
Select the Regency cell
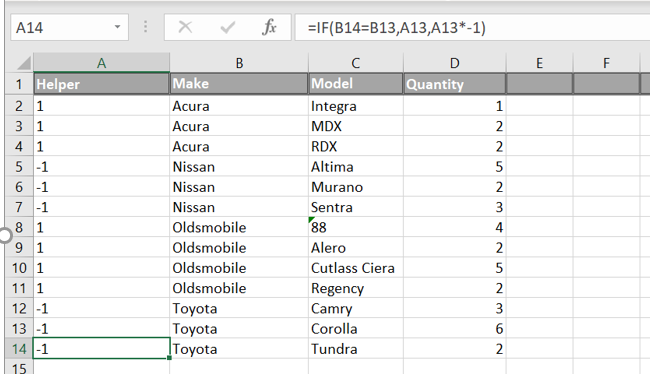point(356,288)
